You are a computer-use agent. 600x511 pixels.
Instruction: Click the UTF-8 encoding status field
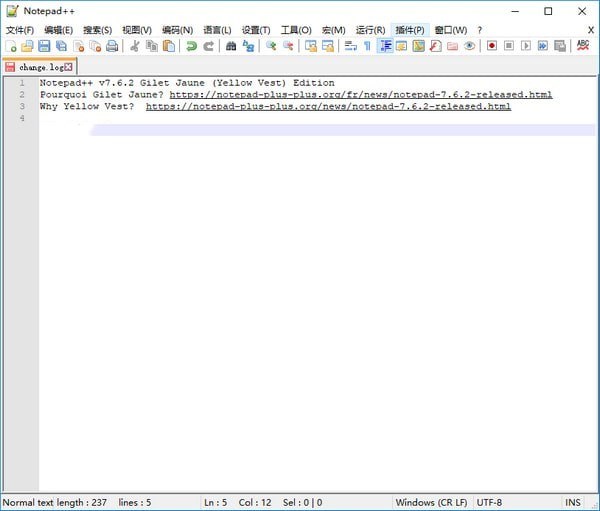click(489, 502)
